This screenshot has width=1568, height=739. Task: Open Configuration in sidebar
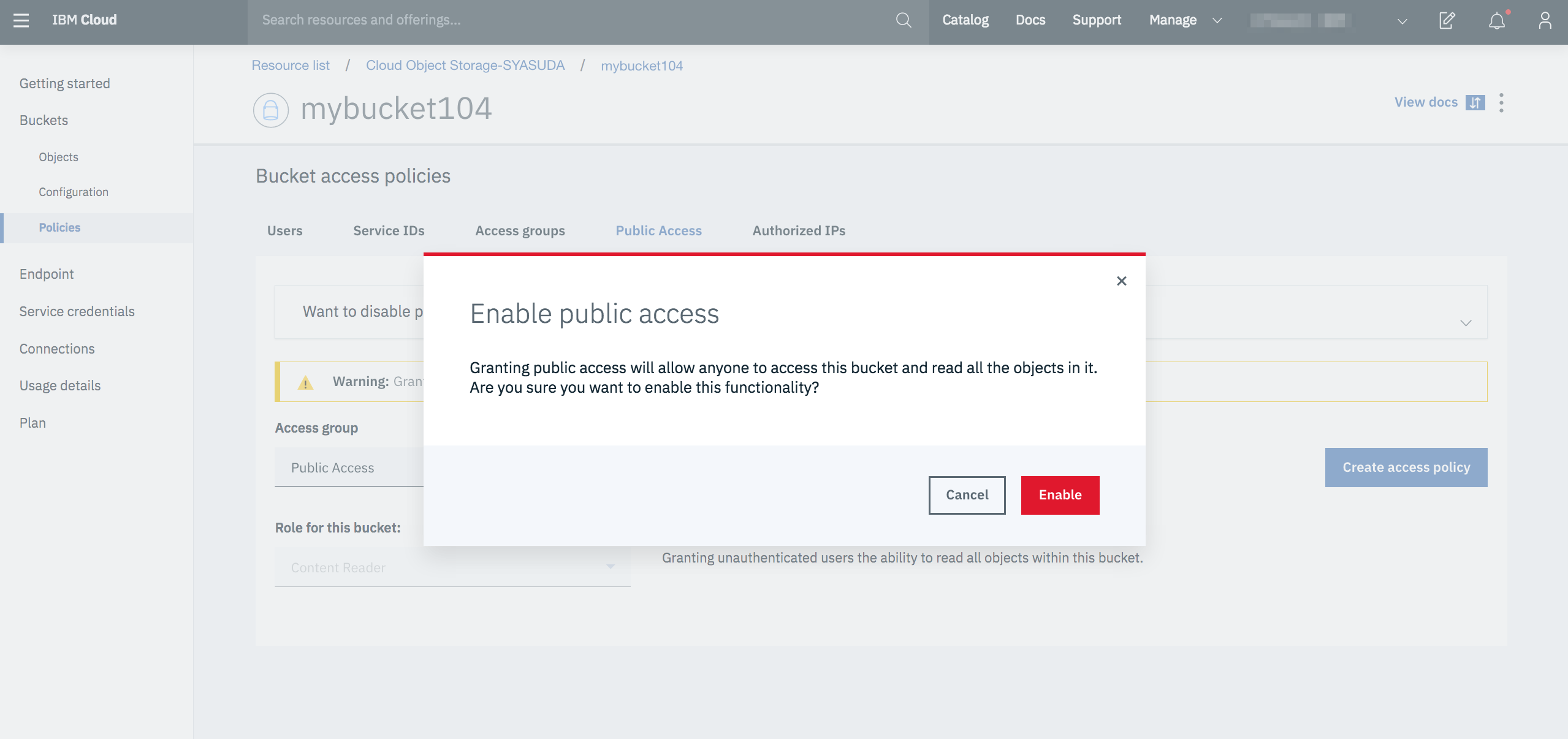click(x=74, y=192)
